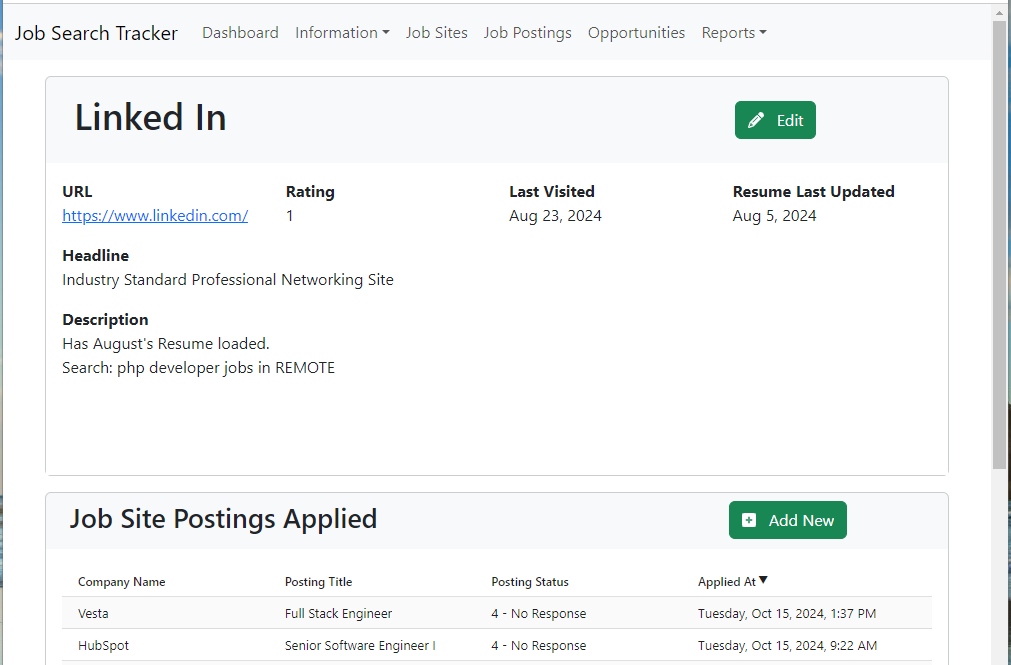
Task: Expand the Reports dropdown menu
Action: tap(734, 33)
